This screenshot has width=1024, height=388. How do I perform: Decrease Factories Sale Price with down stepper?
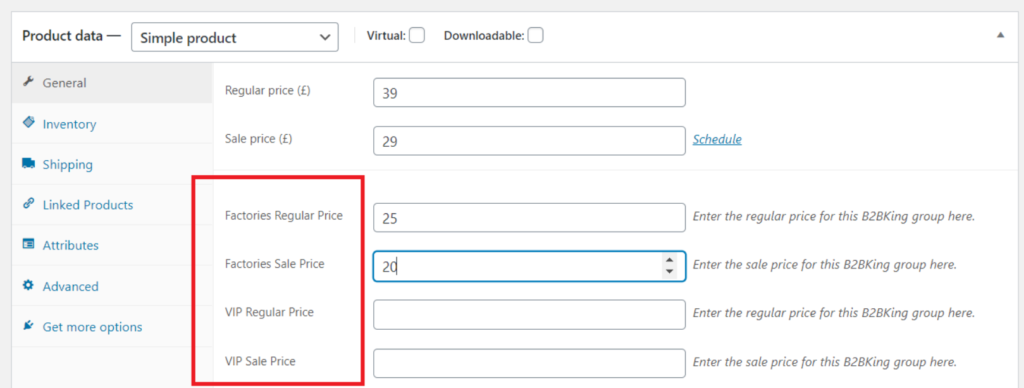(669, 271)
